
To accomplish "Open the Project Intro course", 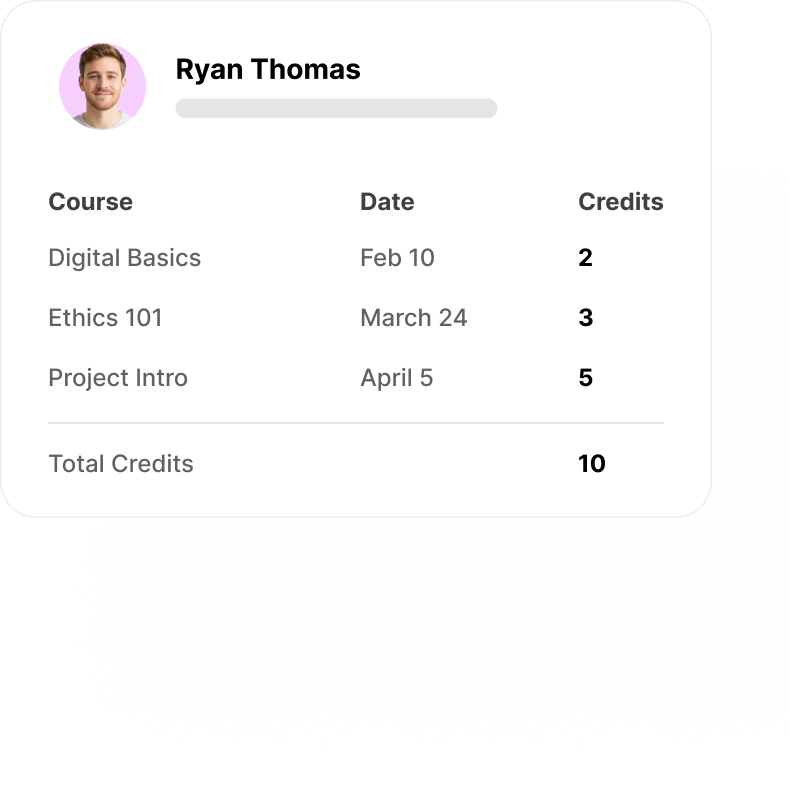I will [118, 378].
